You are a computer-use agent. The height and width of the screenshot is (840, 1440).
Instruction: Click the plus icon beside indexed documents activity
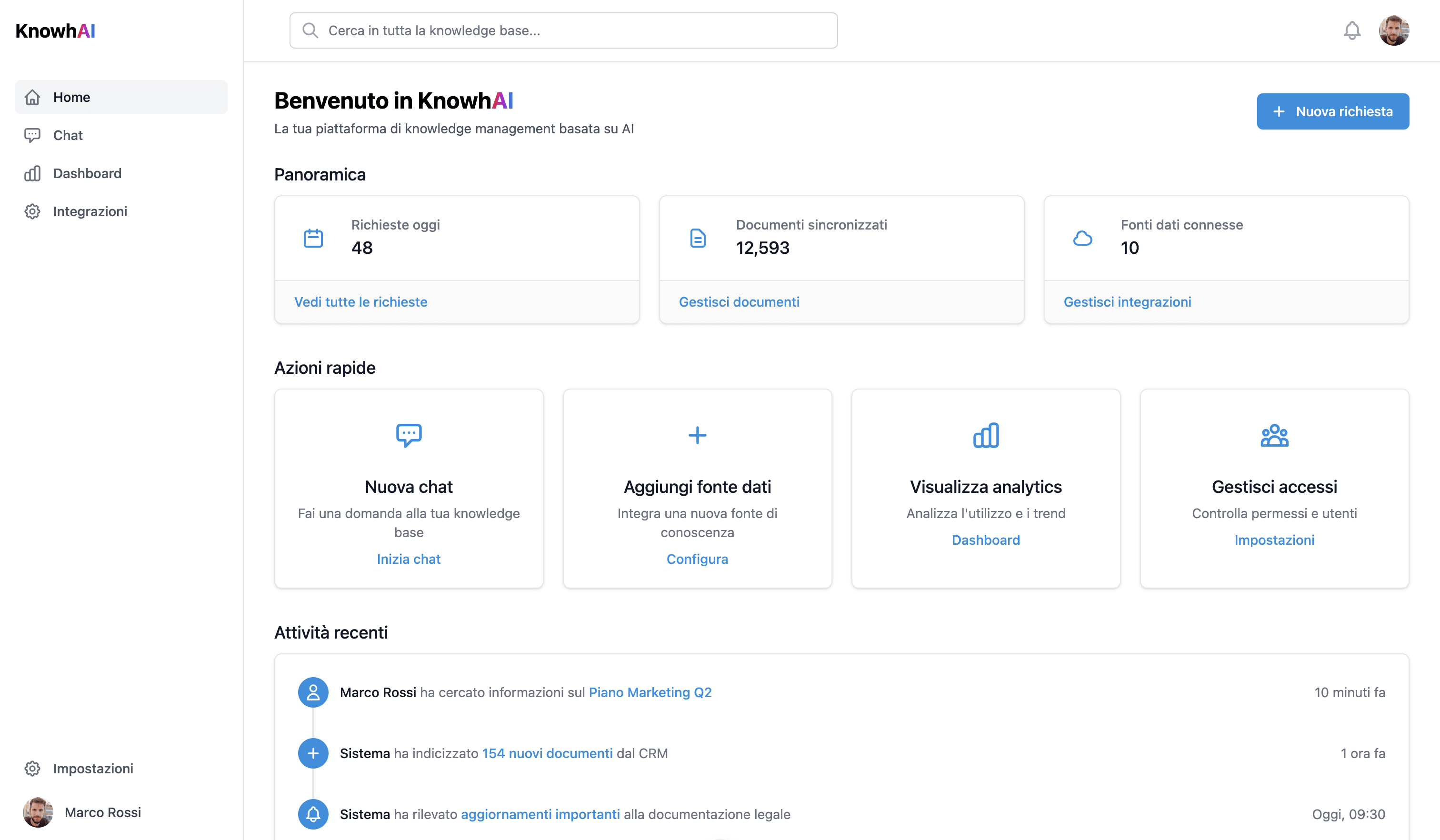pos(313,753)
